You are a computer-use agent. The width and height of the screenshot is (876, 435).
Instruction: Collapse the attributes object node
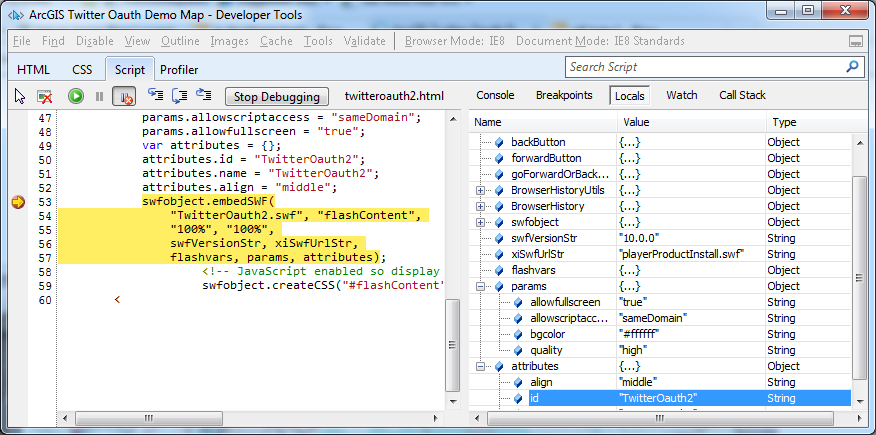pyautogui.click(x=480, y=367)
